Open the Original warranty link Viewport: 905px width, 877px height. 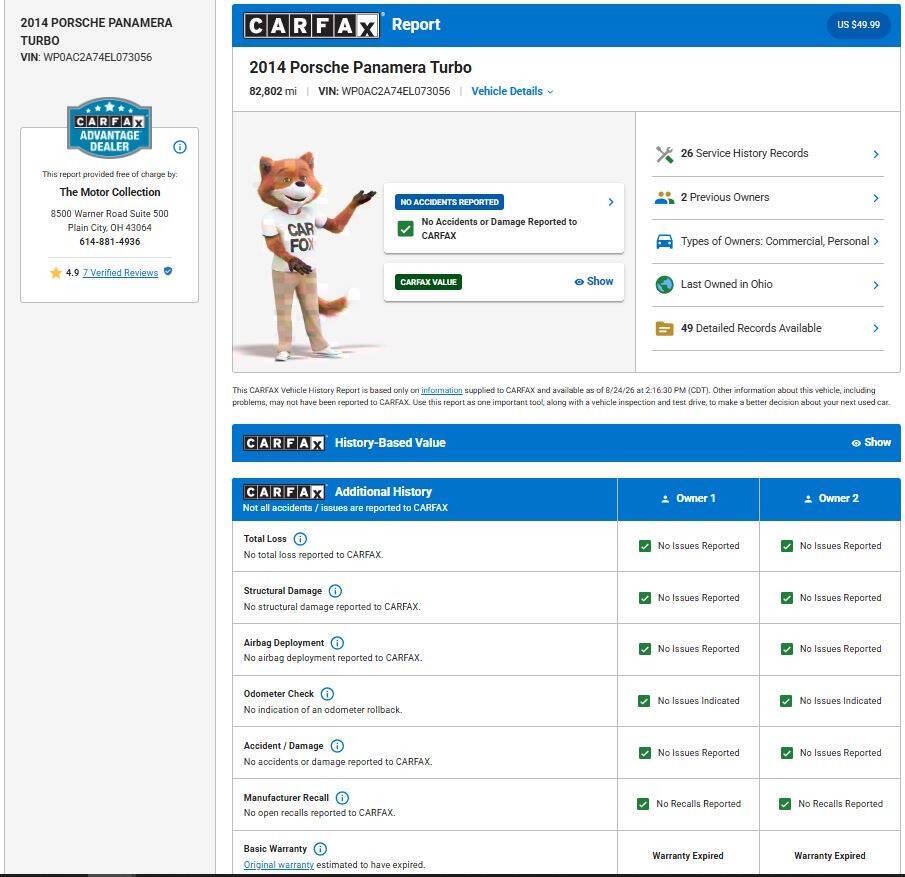279,865
